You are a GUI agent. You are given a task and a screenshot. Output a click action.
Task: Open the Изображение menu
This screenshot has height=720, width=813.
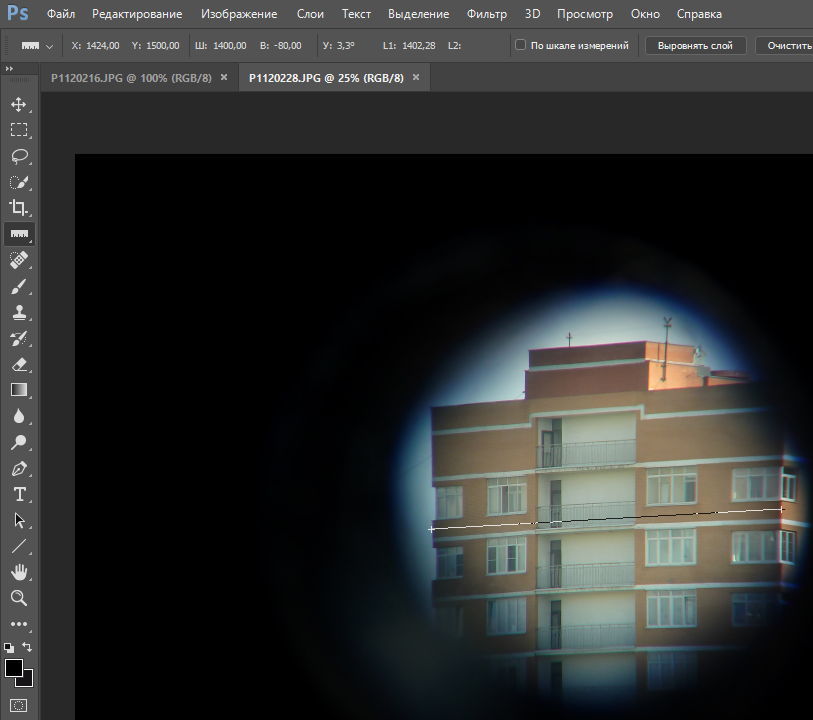(239, 14)
